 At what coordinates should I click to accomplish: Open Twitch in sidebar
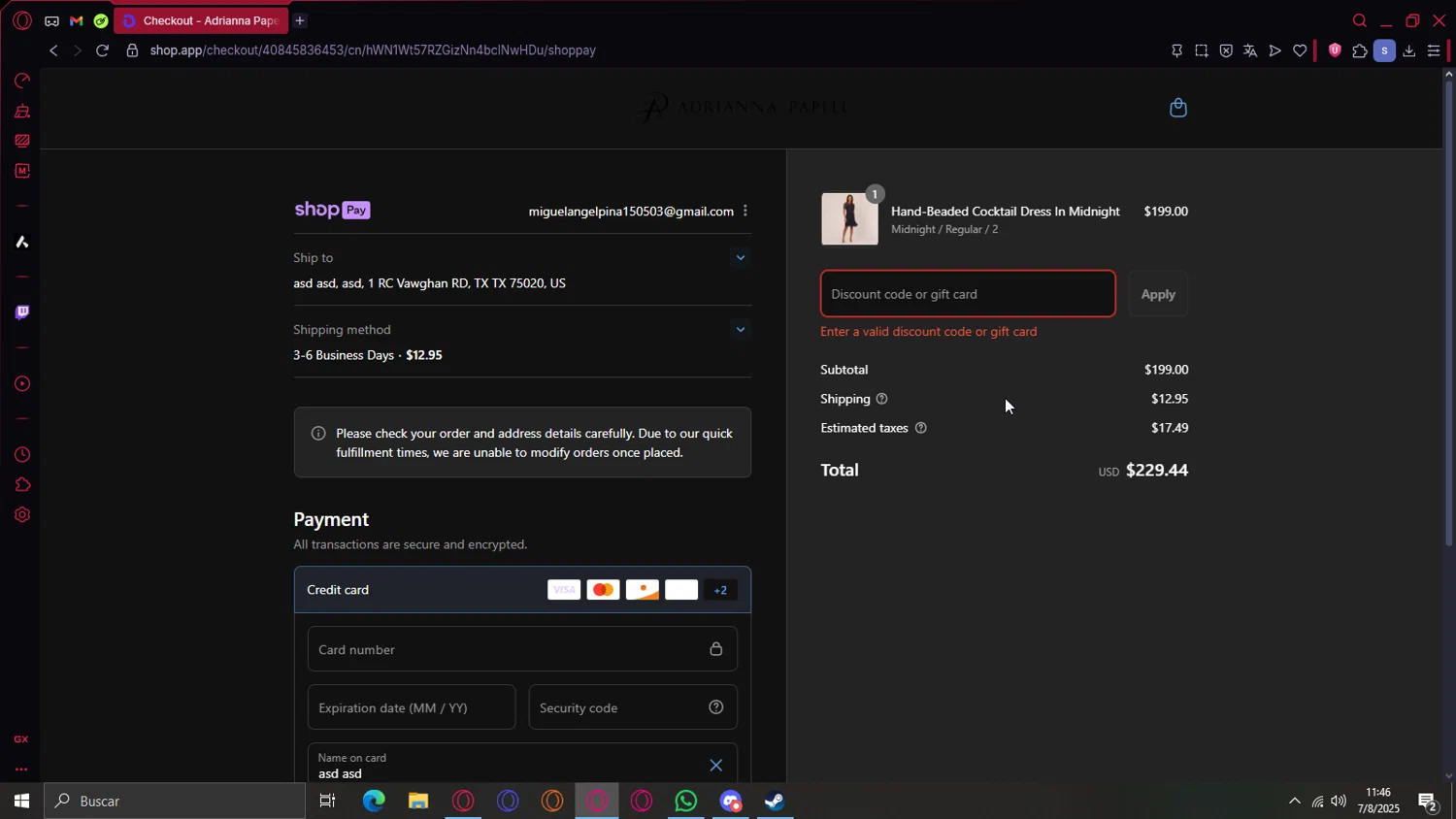[21, 312]
